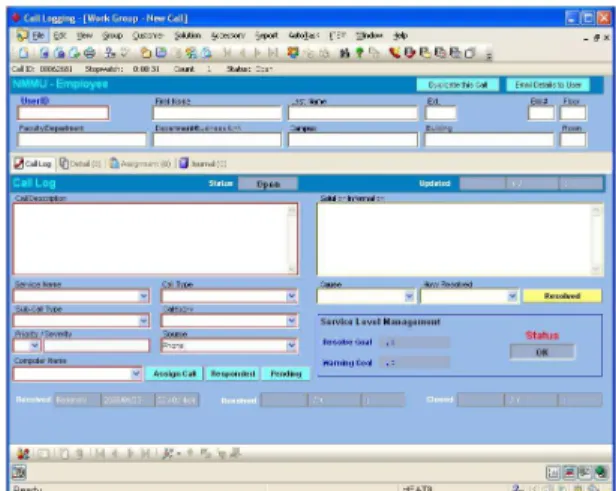Screen dimensions: 616x491
Task: Switch to the Call Log tab
Action: pos(33,164)
